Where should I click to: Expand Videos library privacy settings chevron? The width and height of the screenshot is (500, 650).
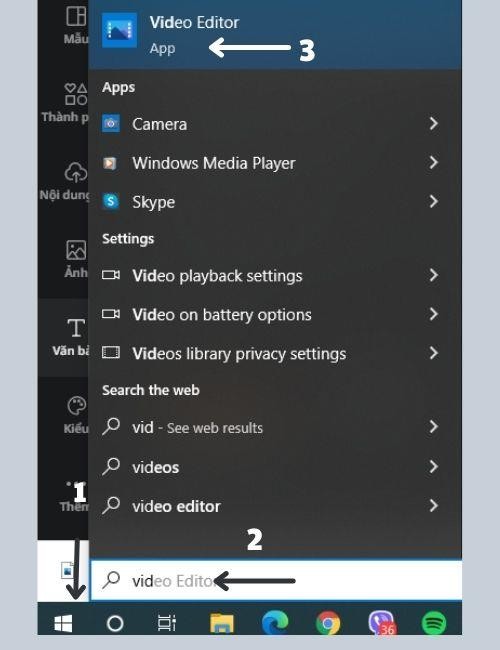433,353
